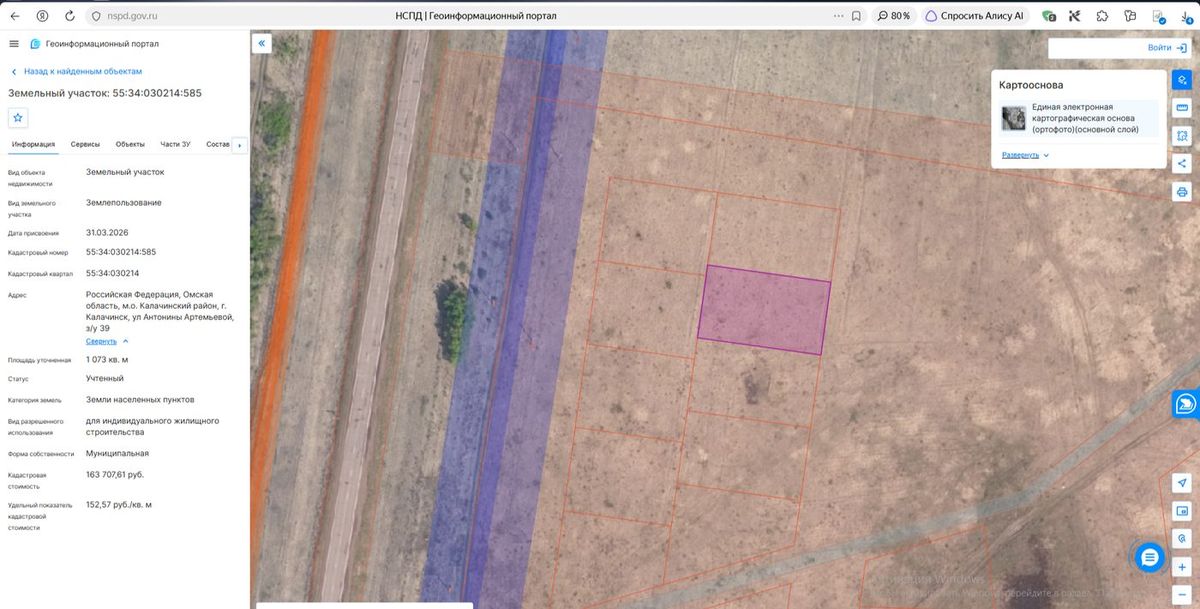Open the Состав tab
This screenshot has height=609, width=1200.
point(218,144)
